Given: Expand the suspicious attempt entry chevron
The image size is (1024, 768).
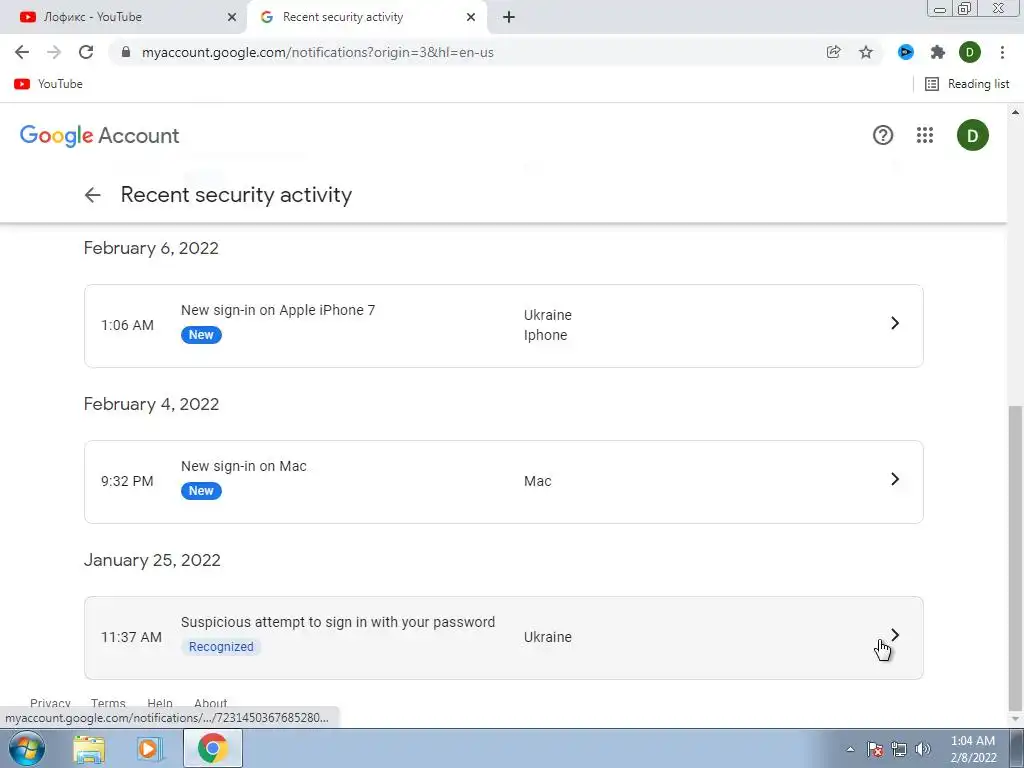Looking at the screenshot, I should click(895, 635).
